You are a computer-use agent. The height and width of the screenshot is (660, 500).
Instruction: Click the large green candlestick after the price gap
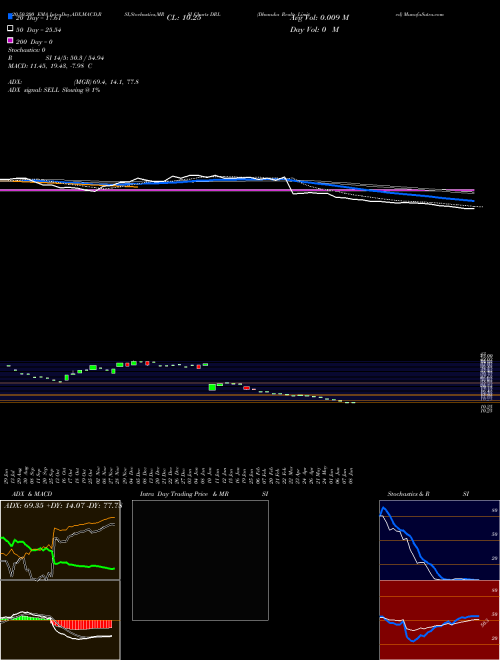pyautogui.click(x=212, y=387)
